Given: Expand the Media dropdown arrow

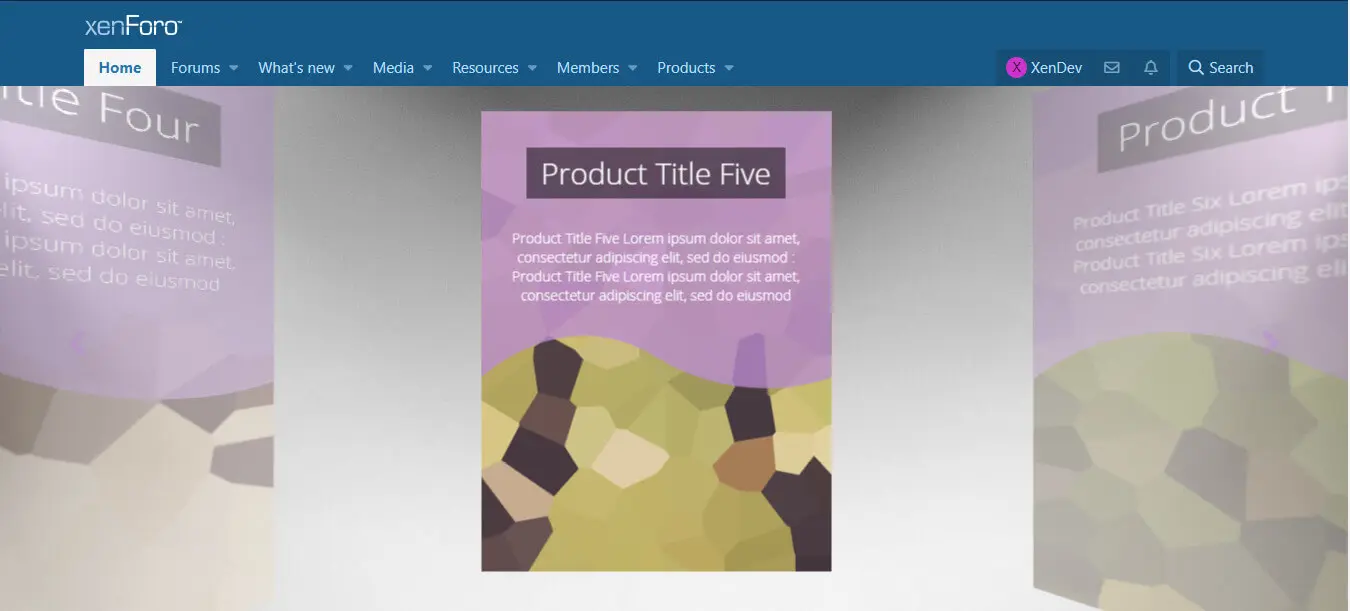Looking at the screenshot, I should tap(427, 68).
